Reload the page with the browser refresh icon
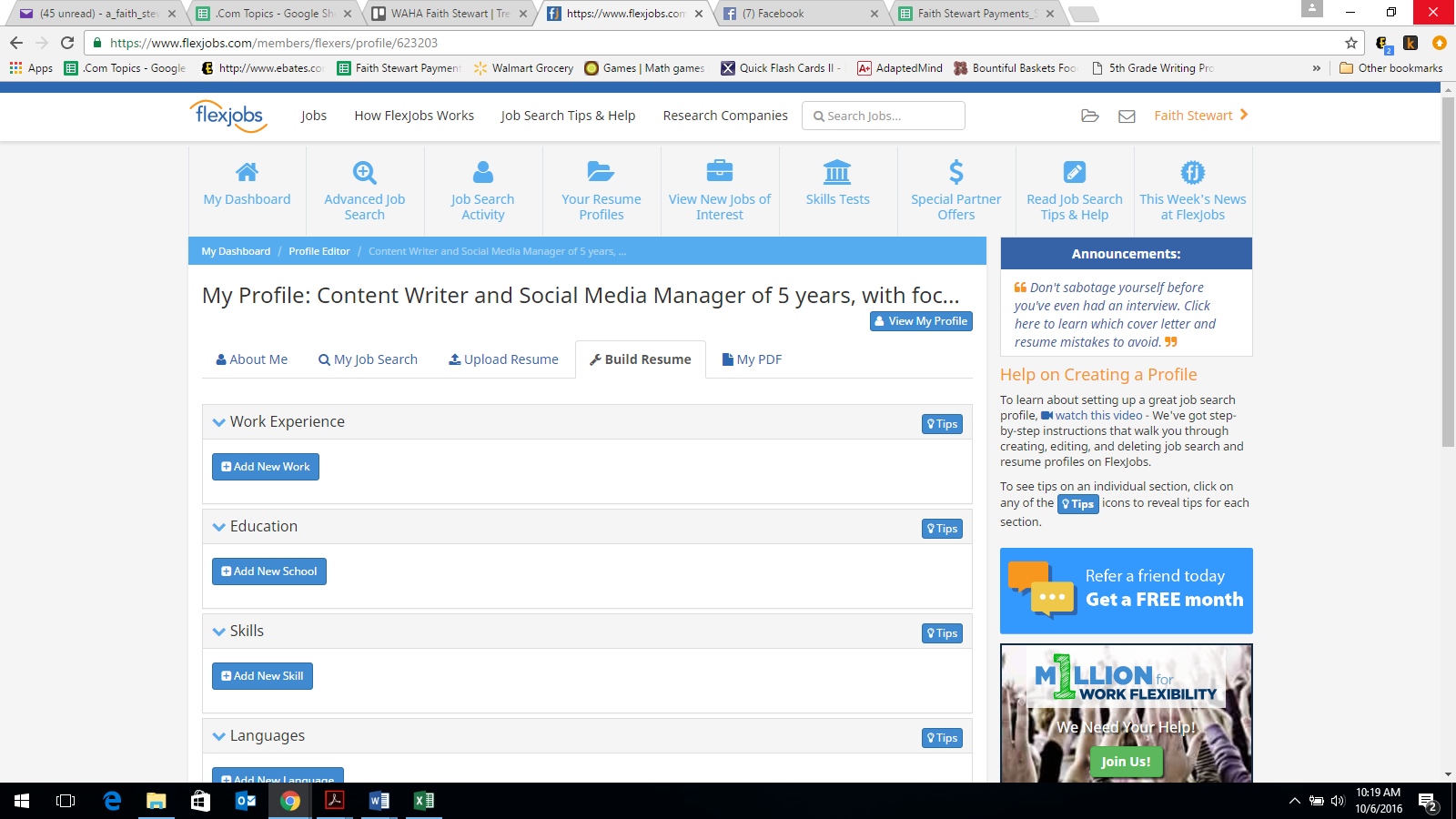Screen dimensions: 1456x819 (x=67, y=43)
